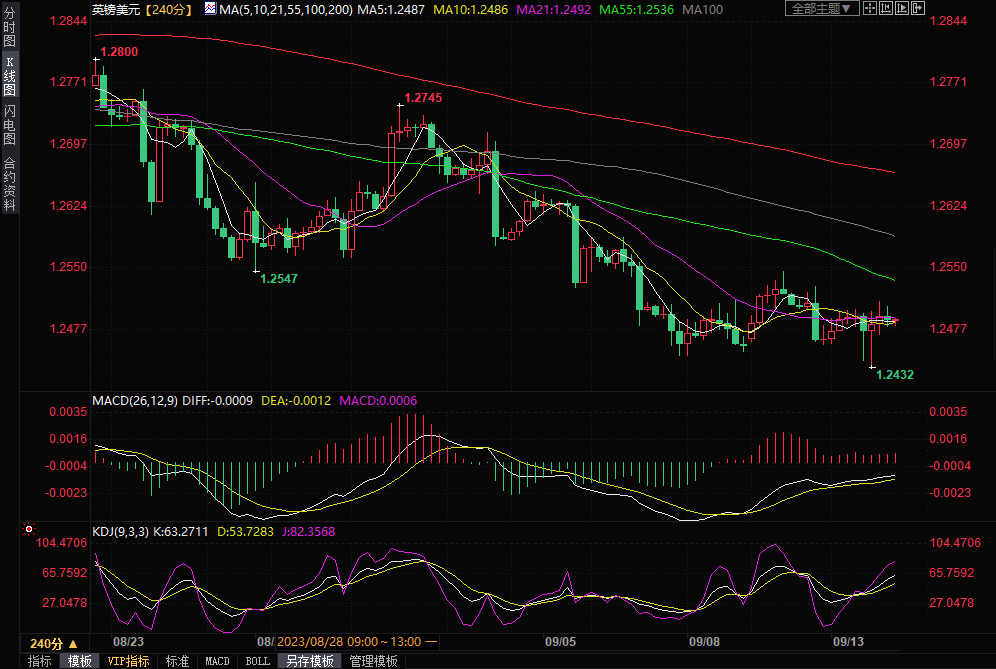Select the 模板 bottom tab
996x669 pixels.
coord(79,661)
